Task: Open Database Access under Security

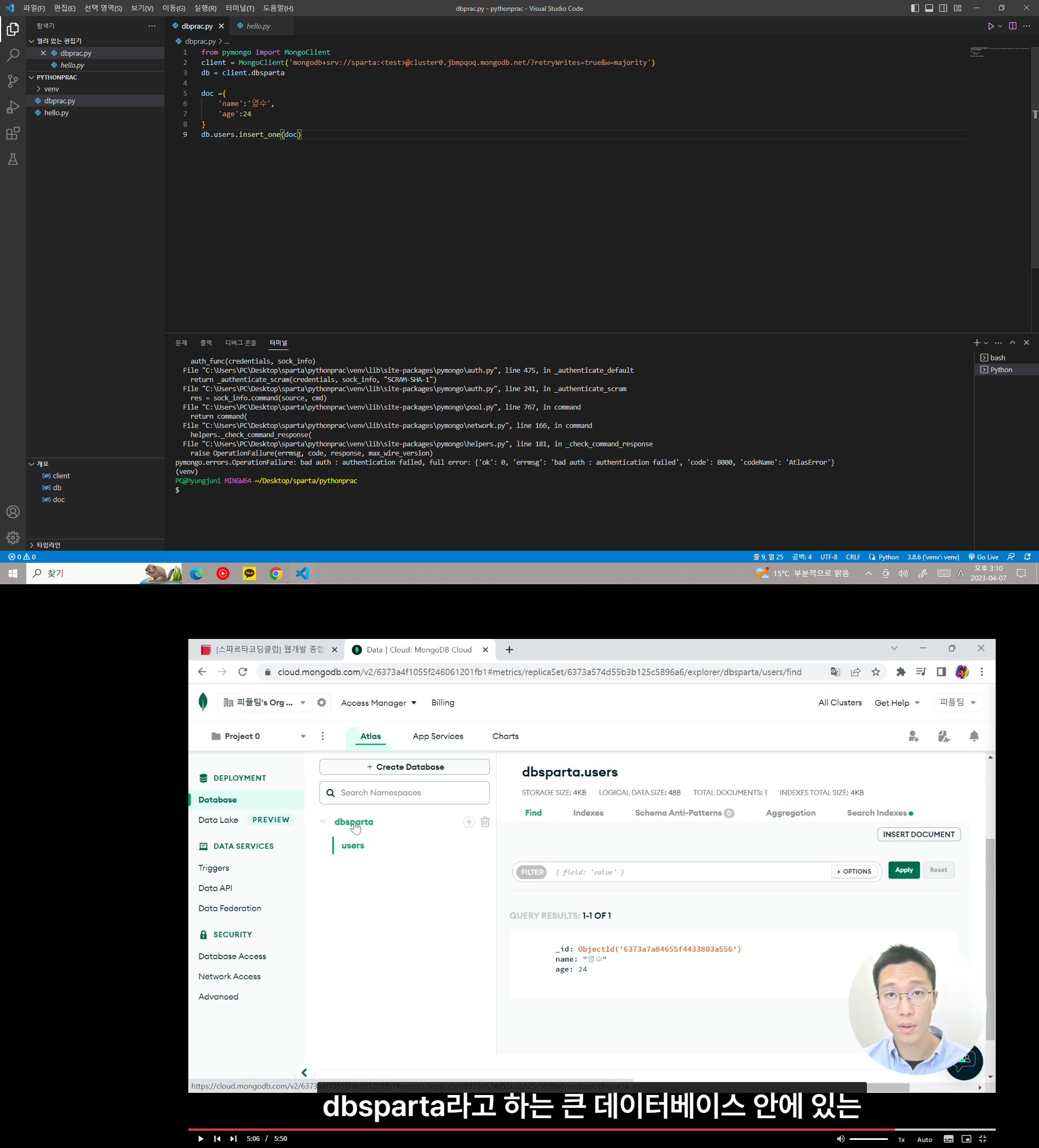Action: pyautogui.click(x=232, y=956)
